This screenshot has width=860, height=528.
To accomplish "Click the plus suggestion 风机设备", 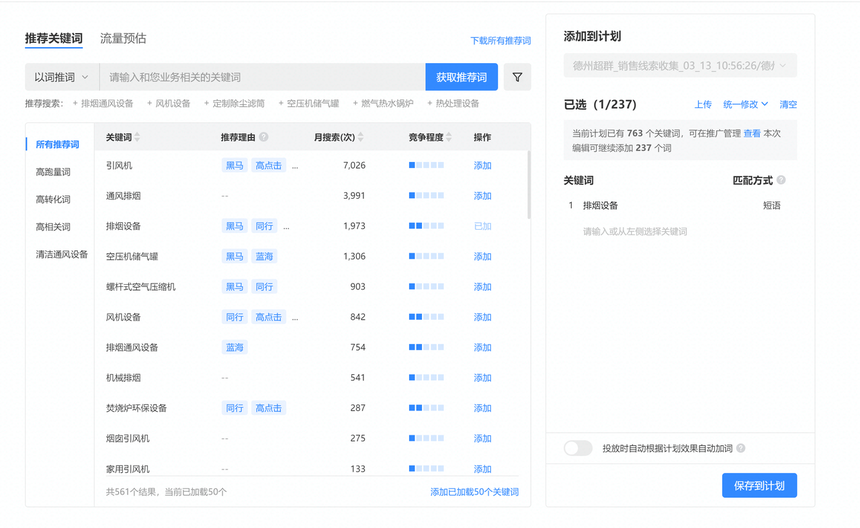I will click(x=167, y=103).
